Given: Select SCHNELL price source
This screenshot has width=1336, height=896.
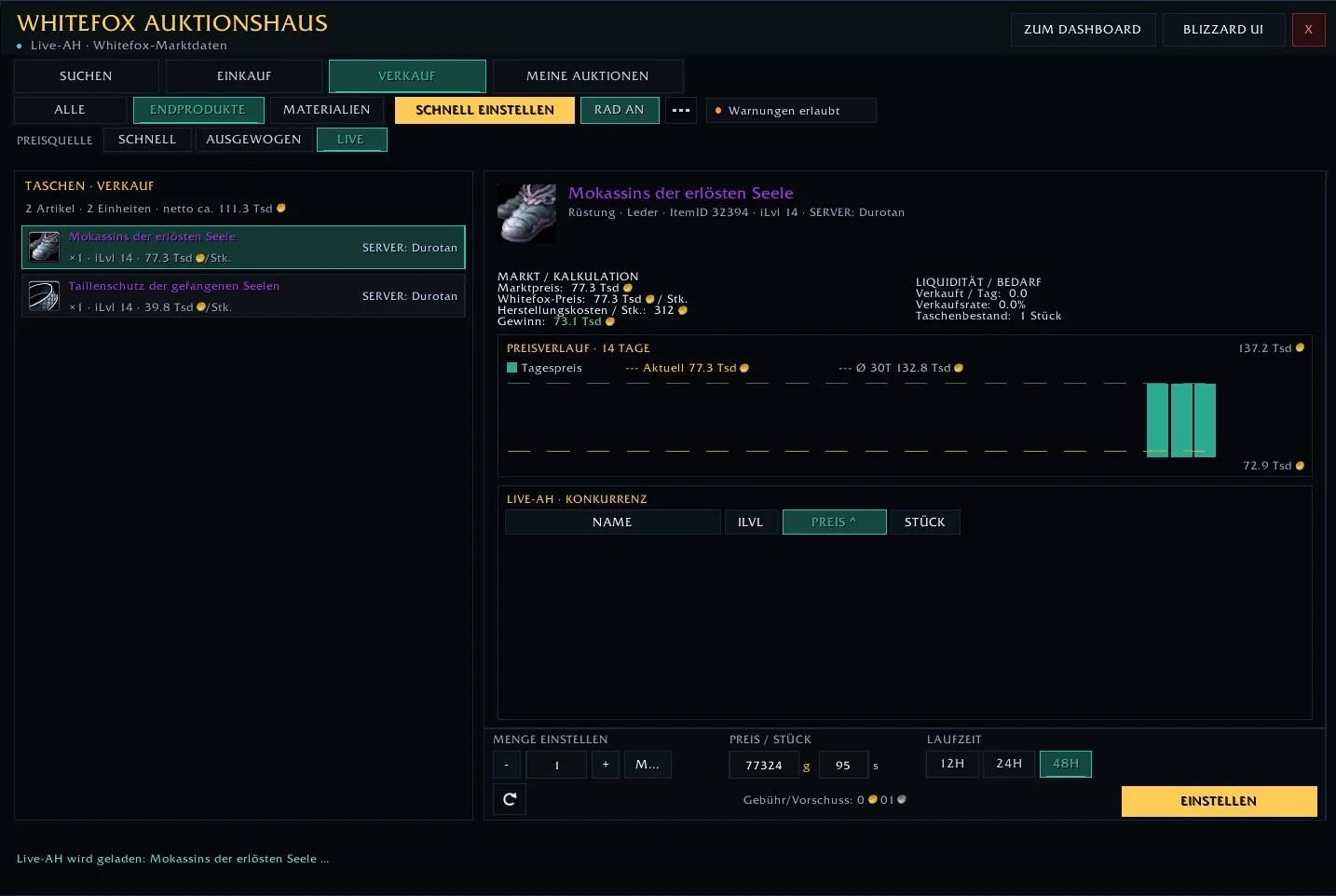Looking at the screenshot, I should (x=147, y=140).
